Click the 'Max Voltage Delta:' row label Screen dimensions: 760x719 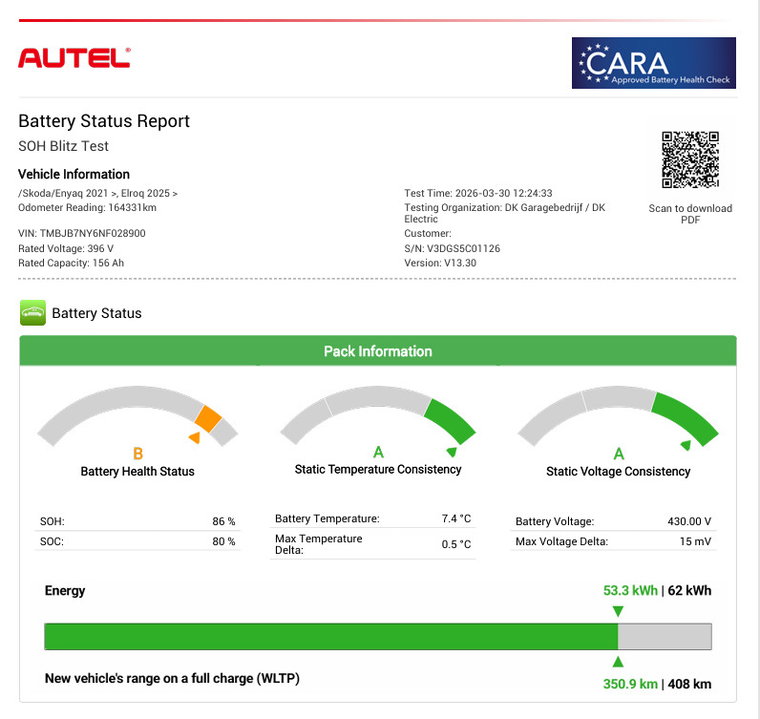(x=562, y=541)
